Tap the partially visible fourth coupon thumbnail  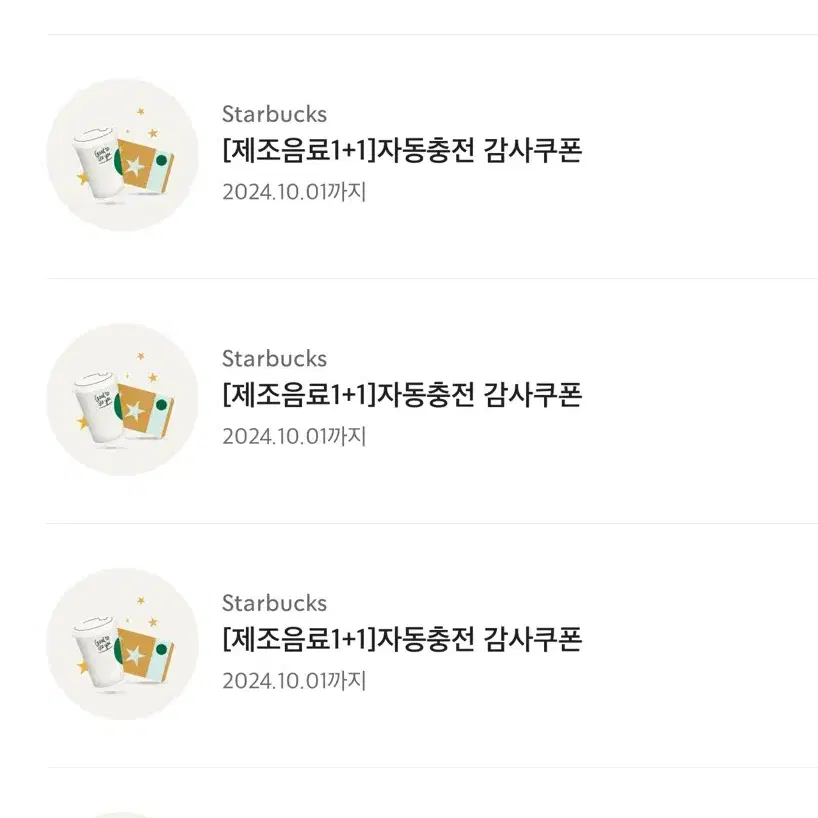123,815
